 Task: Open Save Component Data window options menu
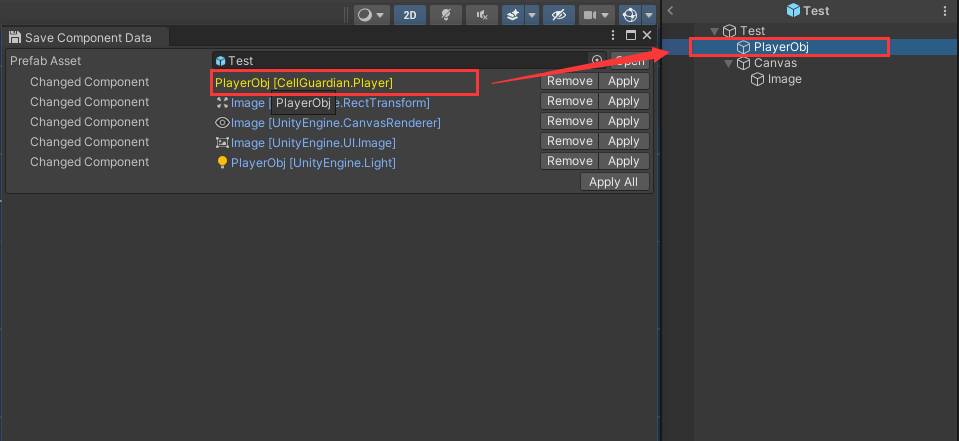614,35
